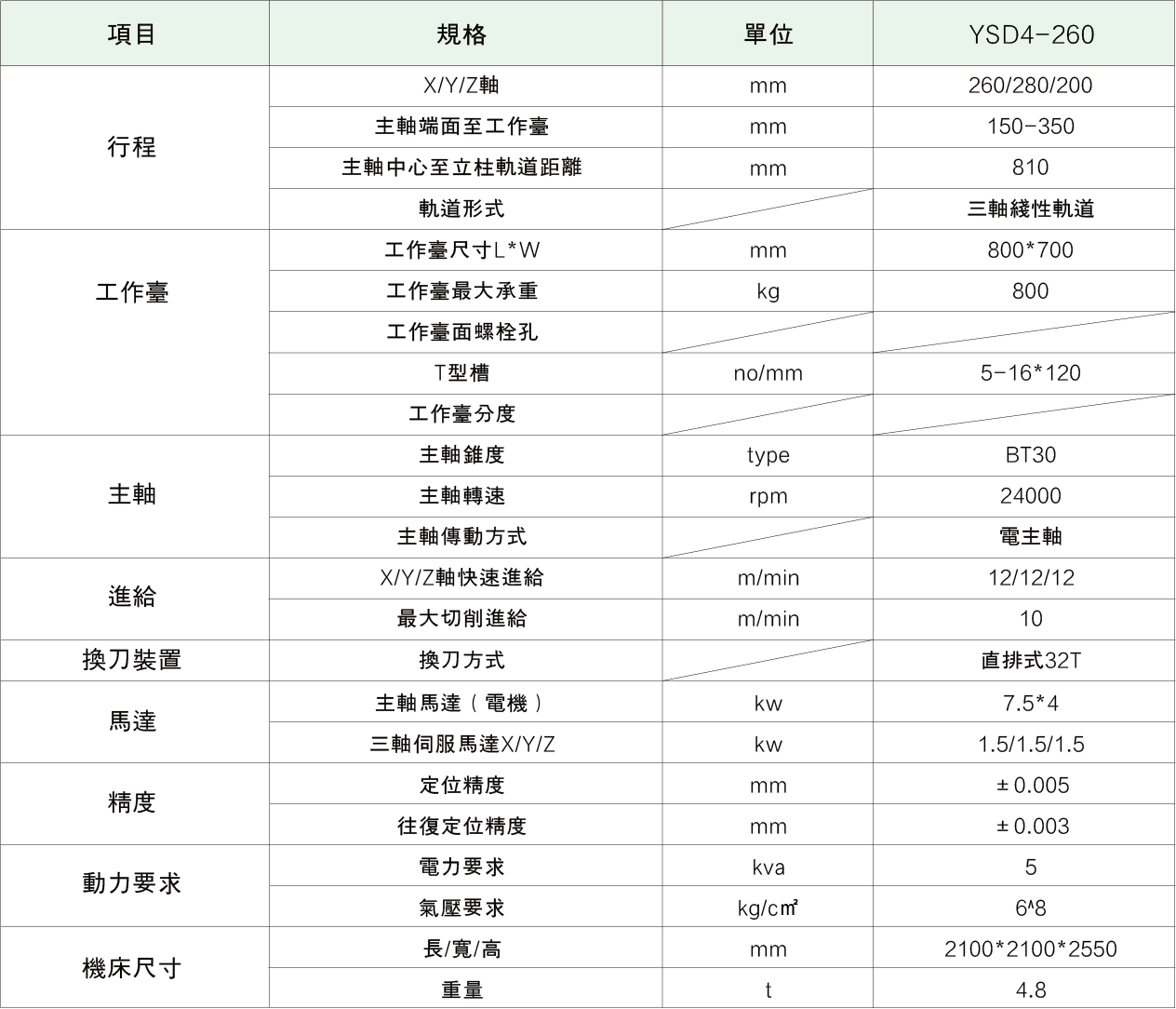Click the 7.5*4 spindle motor value
Image resolution: width=1176 pixels, height=1009 pixels.
pos(1030,703)
